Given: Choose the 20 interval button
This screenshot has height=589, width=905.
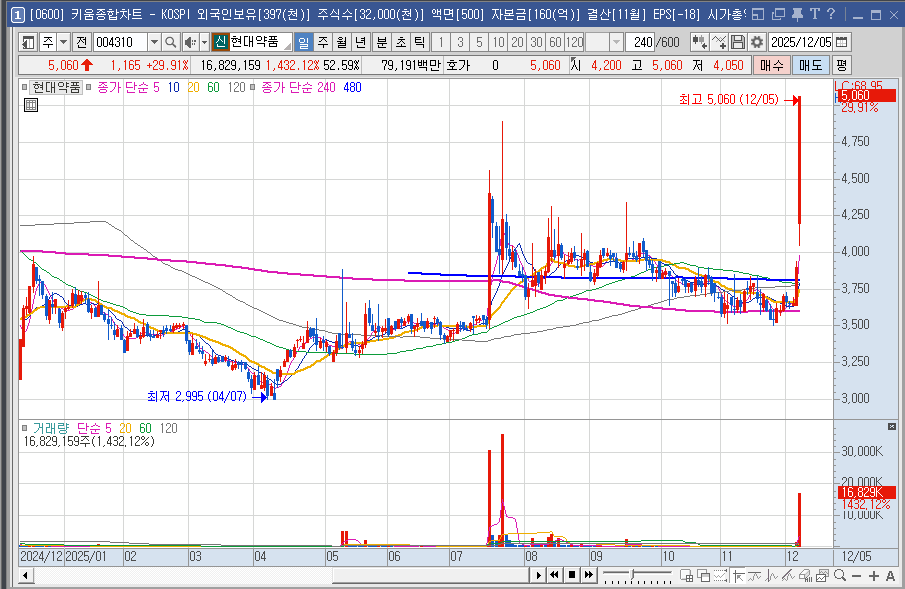Looking at the screenshot, I should (x=517, y=42).
